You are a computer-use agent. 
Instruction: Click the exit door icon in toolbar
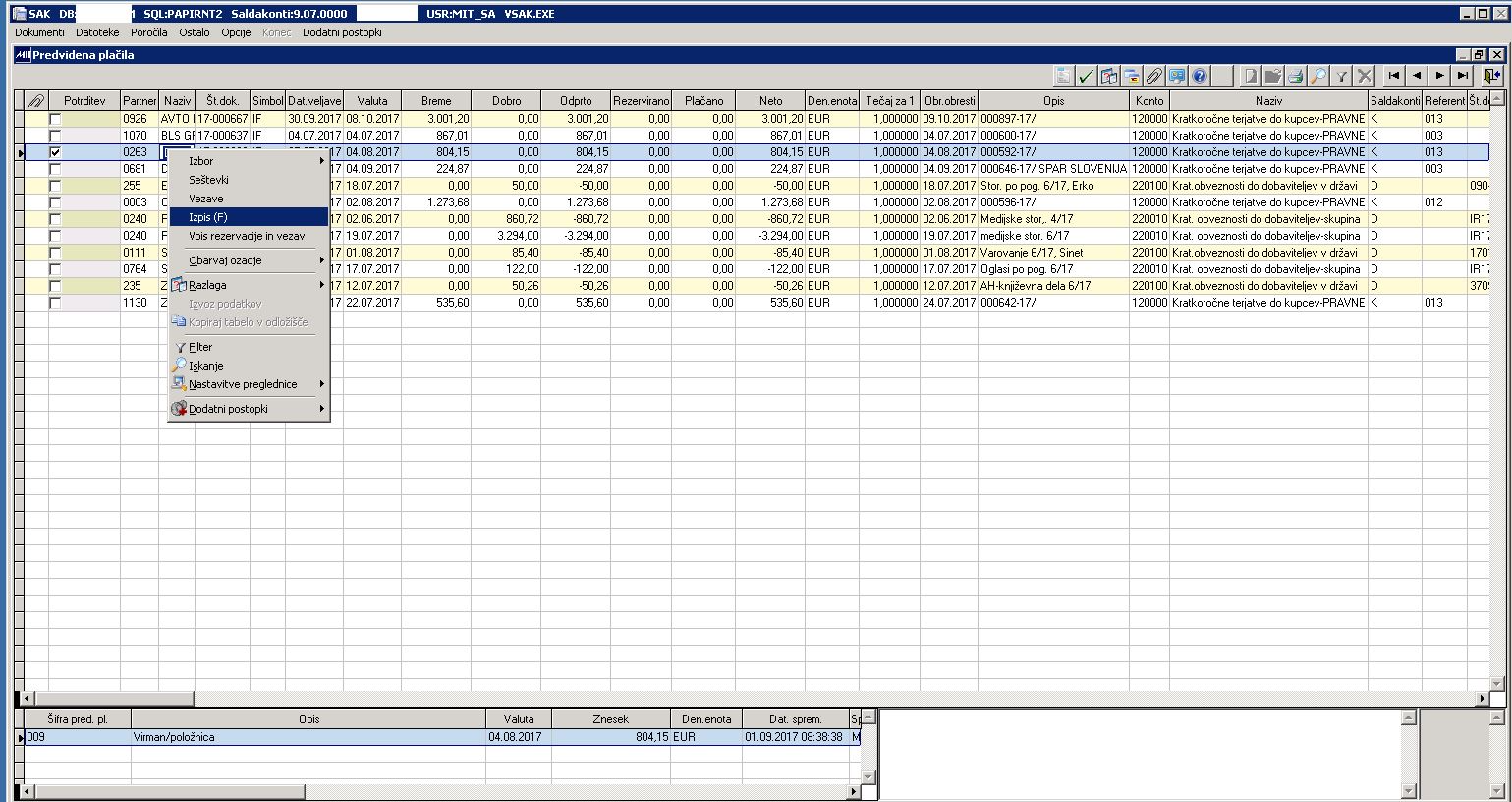(x=1492, y=76)
